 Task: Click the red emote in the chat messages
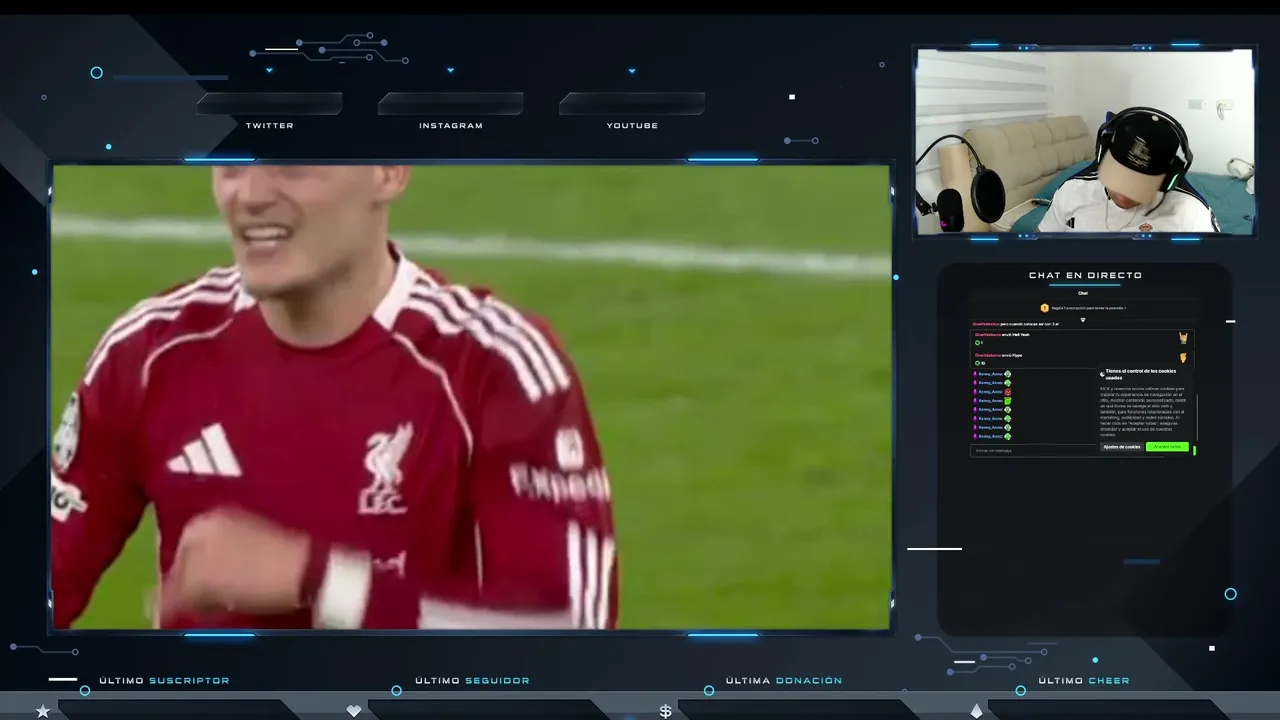(1007, 392)
